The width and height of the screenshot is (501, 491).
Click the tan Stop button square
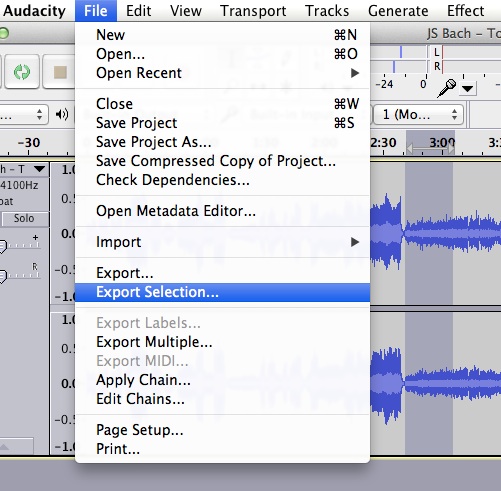60,72
